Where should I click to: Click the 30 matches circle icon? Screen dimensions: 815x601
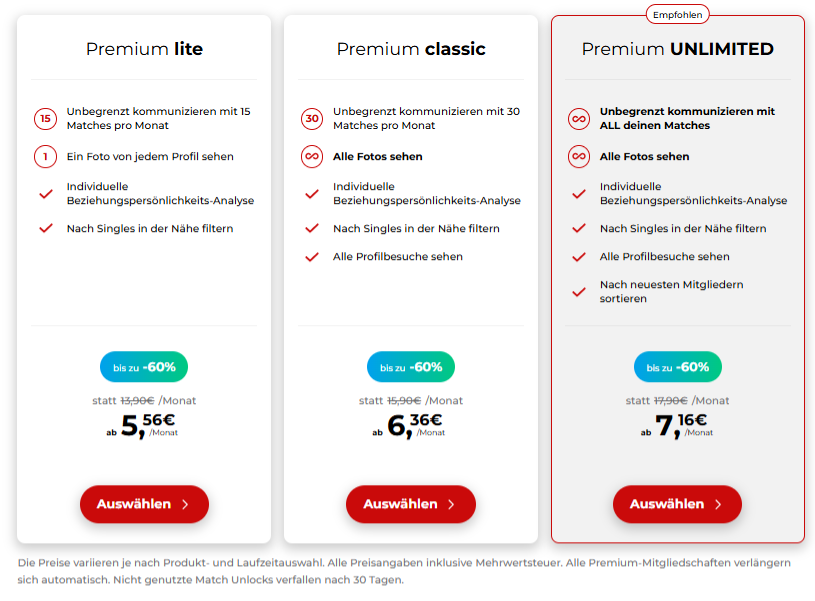click(312, 119)
